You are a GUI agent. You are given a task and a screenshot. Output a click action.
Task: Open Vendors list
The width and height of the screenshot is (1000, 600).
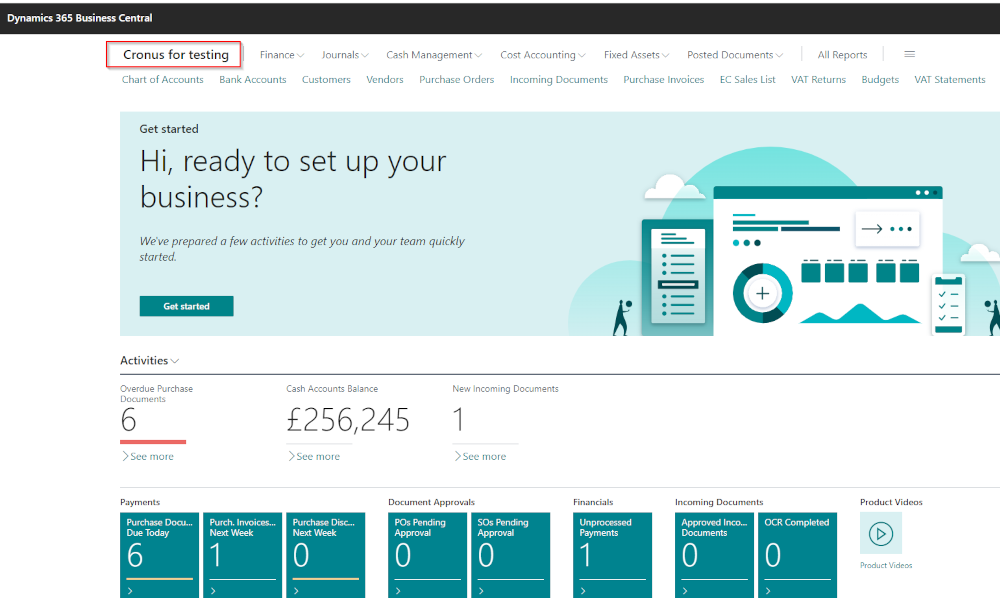pyautogui.click(x=385, y=80)
